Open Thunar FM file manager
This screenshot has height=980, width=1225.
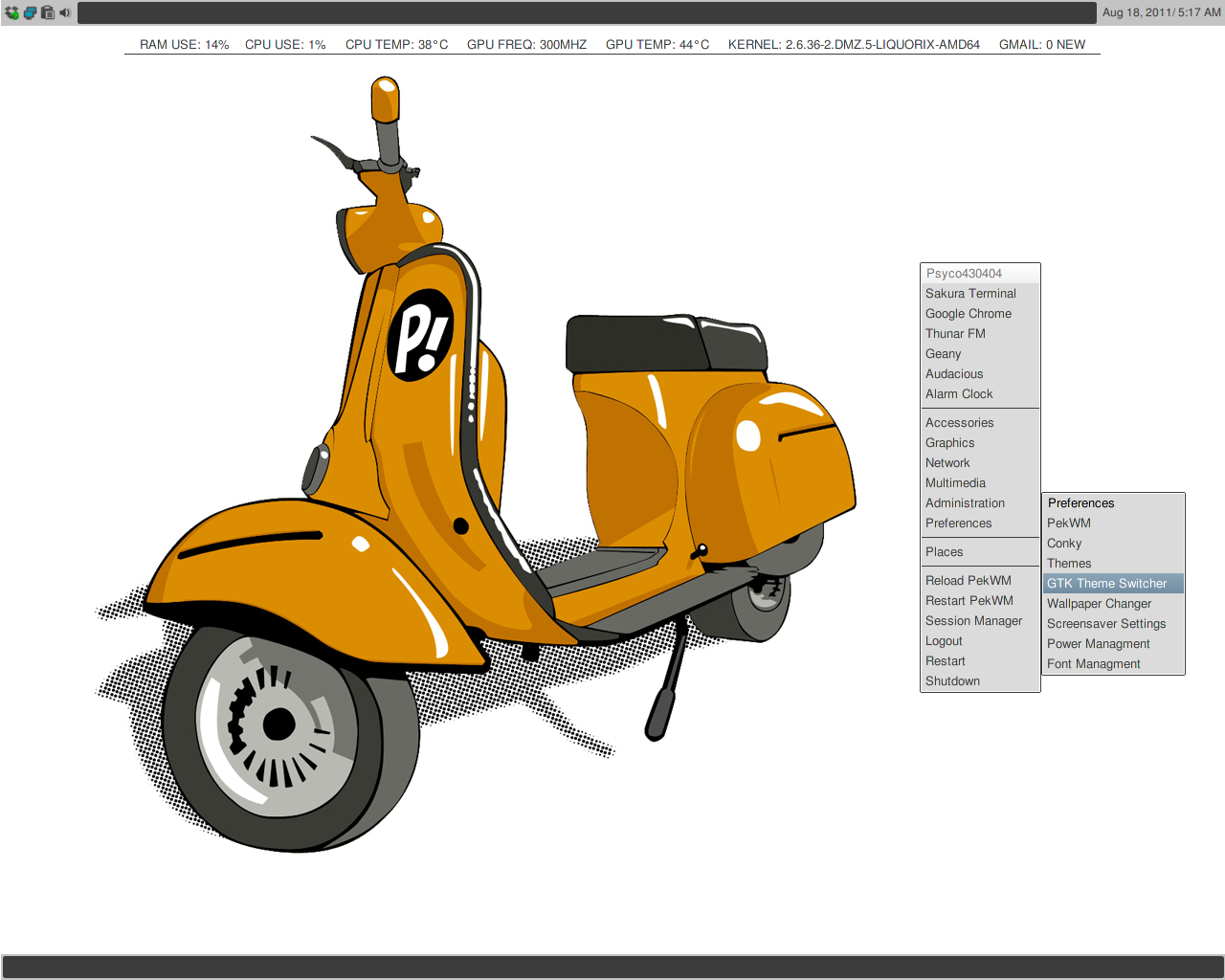[x=980, y=334]
